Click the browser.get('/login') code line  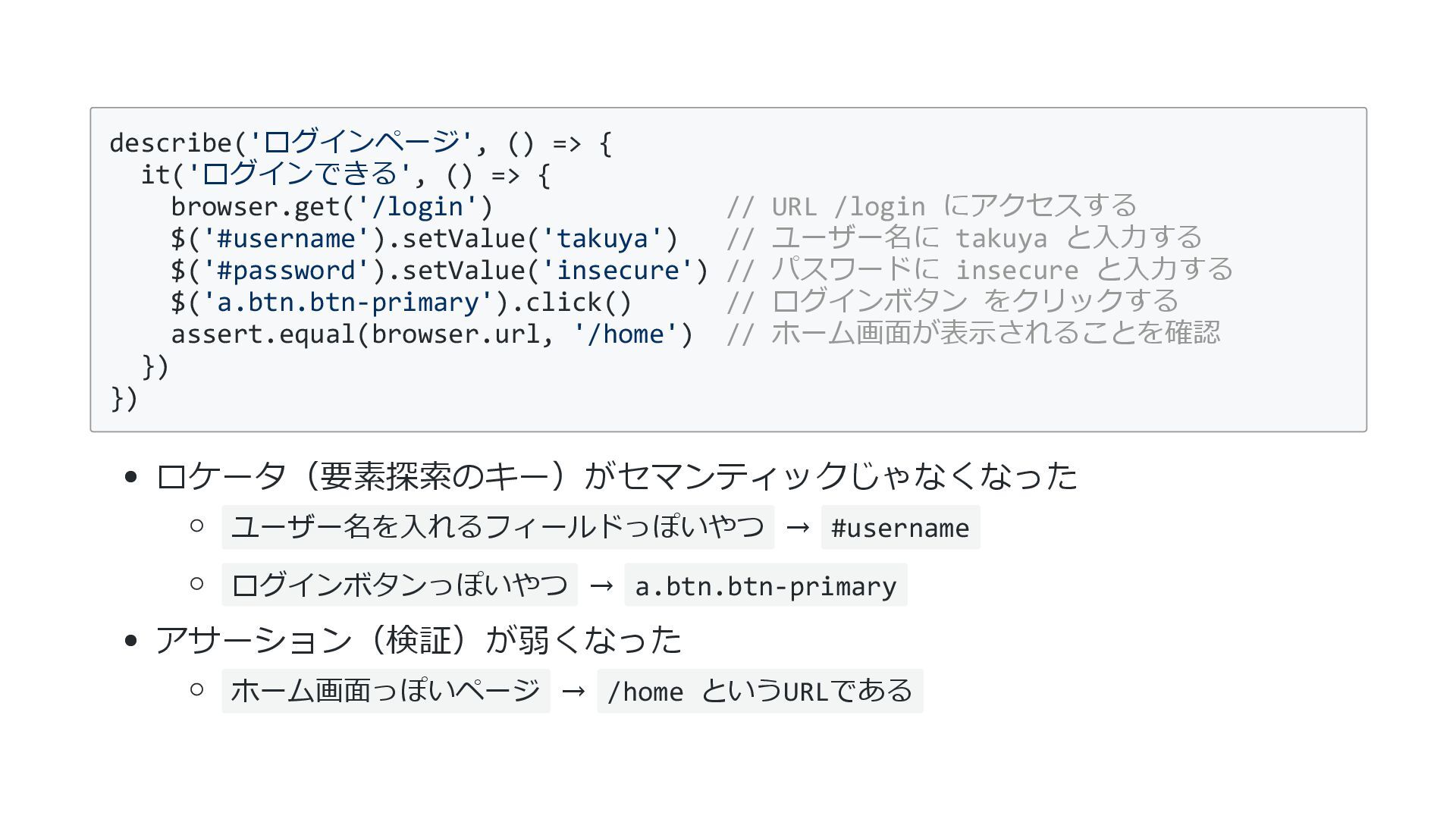pyautogui.click(x=332, y=207)
